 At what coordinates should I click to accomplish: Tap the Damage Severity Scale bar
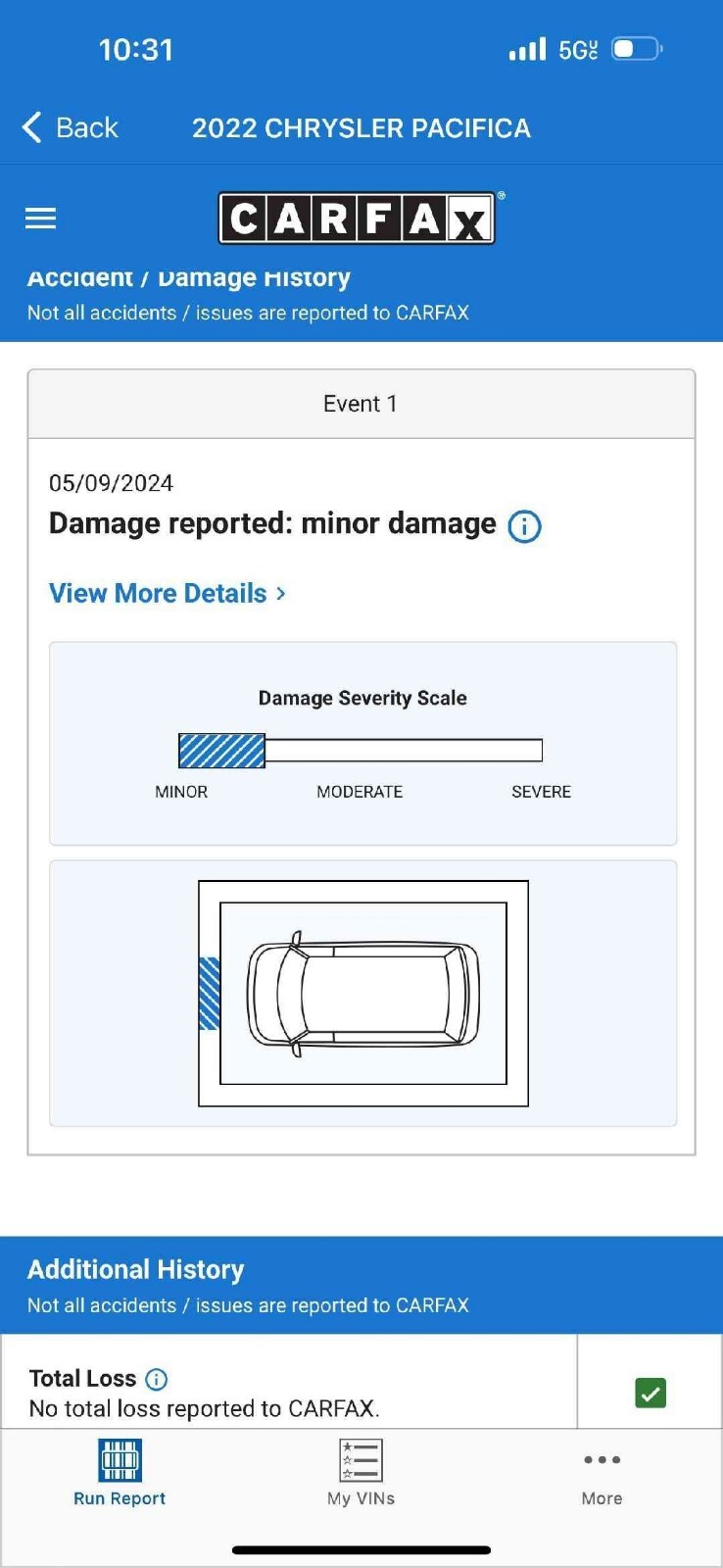click(x=361, y=751)
